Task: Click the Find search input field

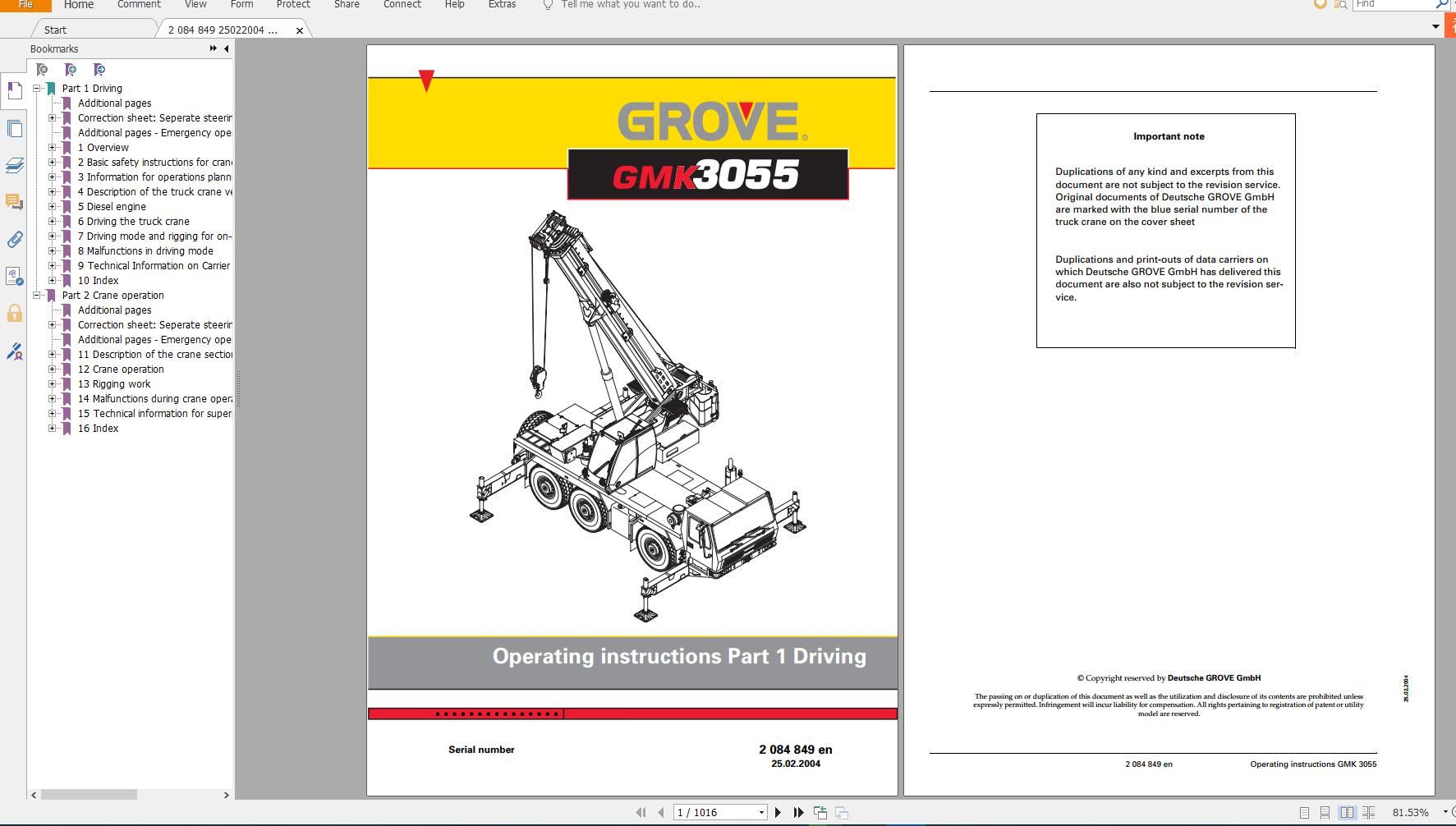Action: click(x=1394, y=4)
